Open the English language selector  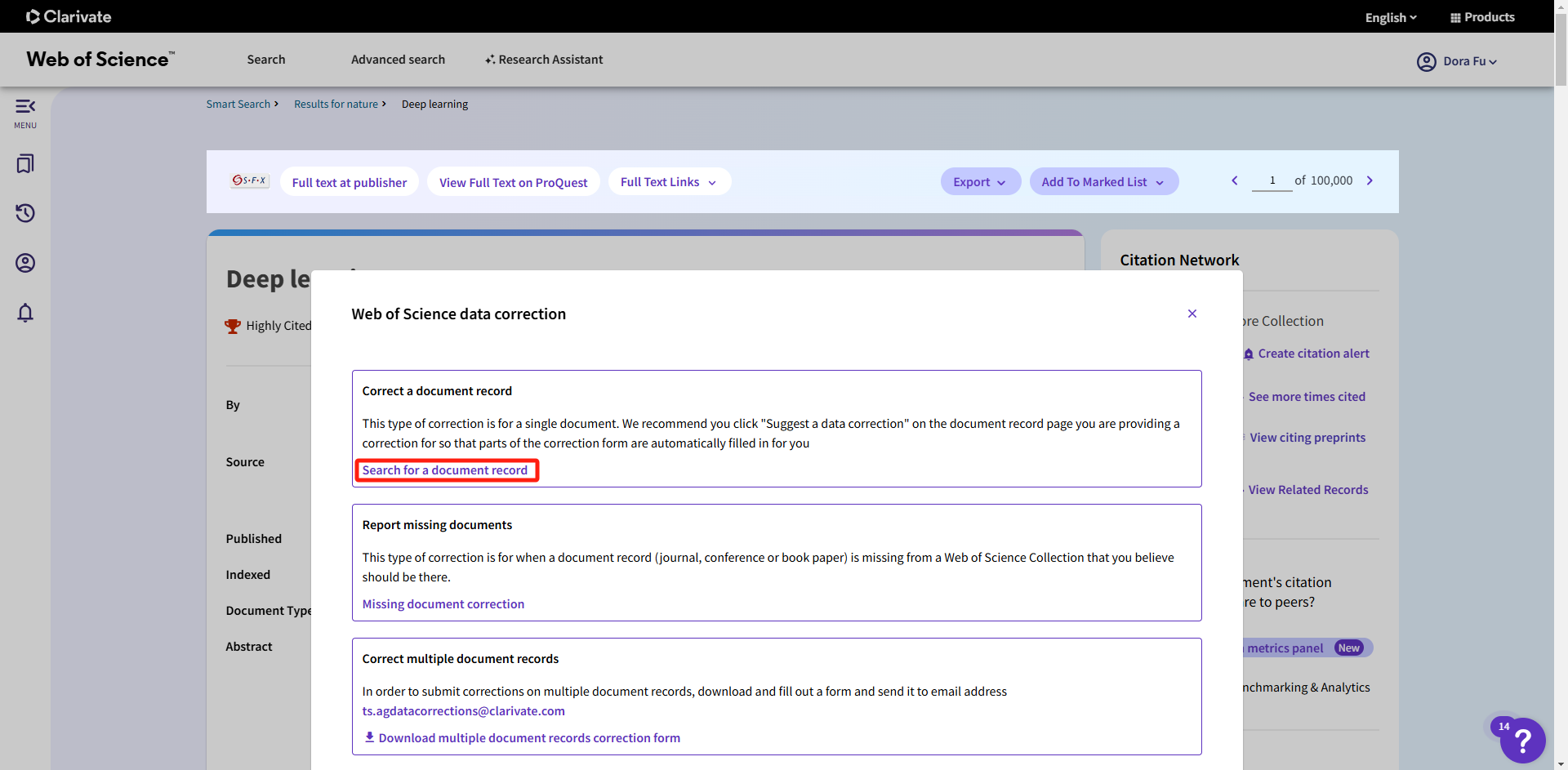[x=1391, y=17]
